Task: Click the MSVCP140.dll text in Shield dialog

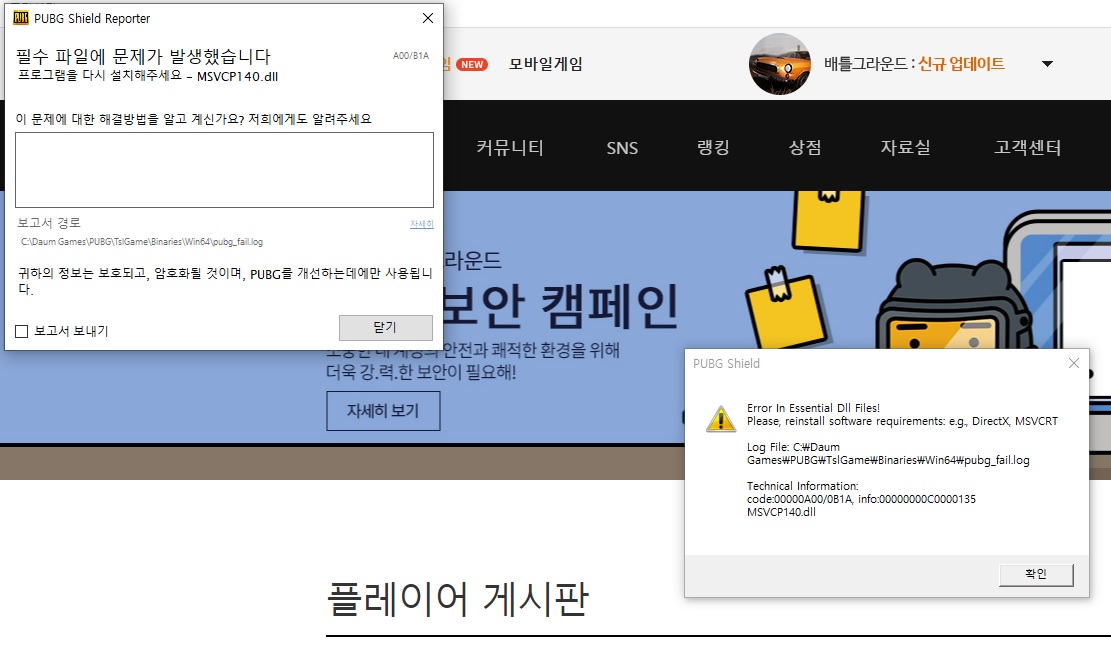Action: point(781,512)
